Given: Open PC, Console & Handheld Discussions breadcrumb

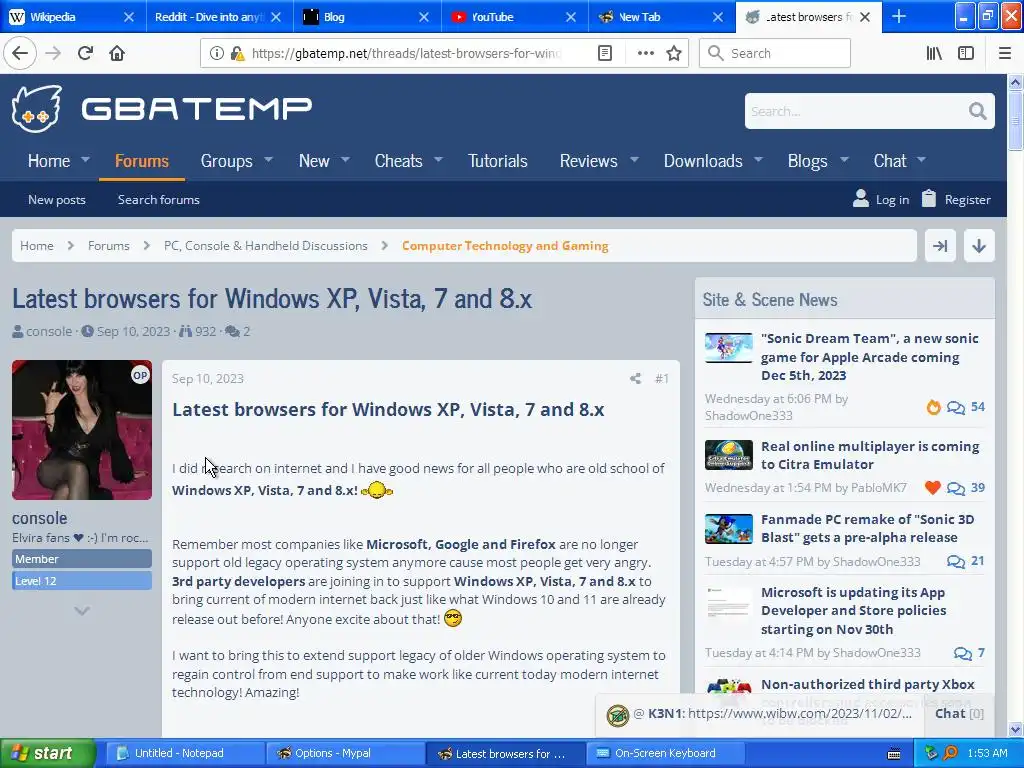Looking at the screenshot, I should [x=266, y=246].
